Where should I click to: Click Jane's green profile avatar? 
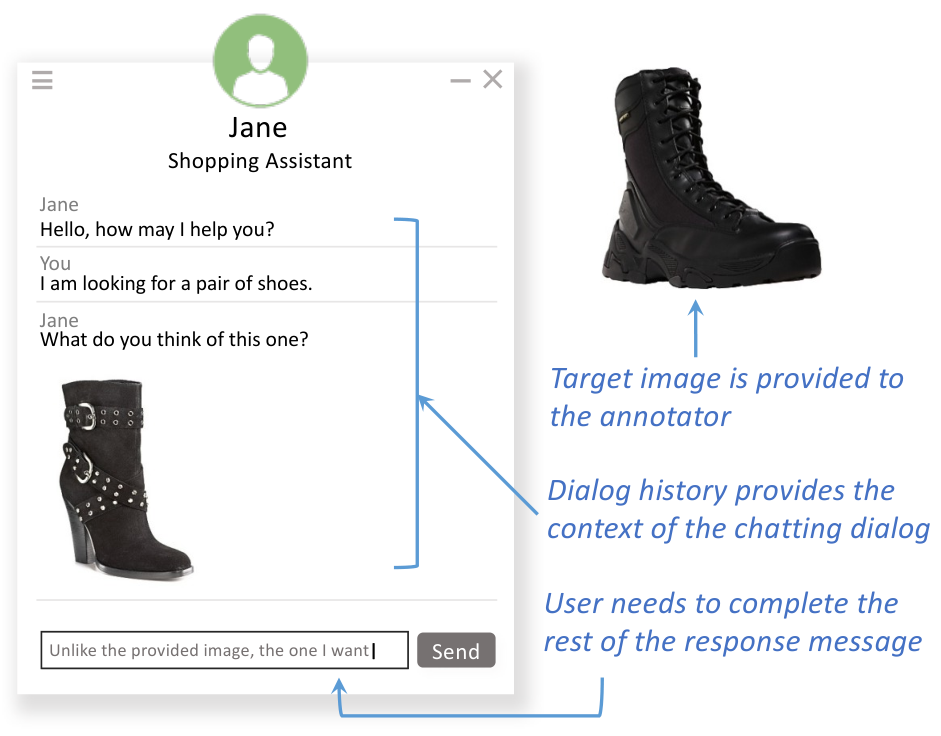tap(260, 61)
